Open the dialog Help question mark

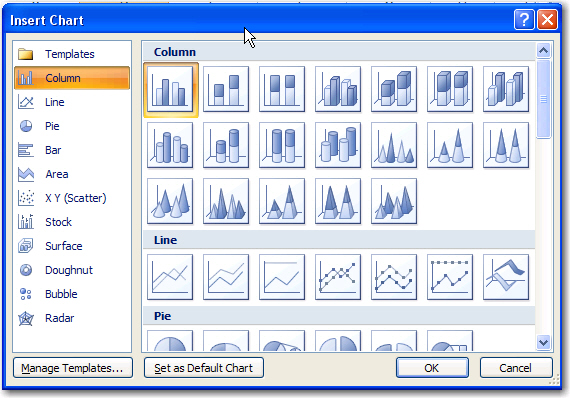coord(524,19)
